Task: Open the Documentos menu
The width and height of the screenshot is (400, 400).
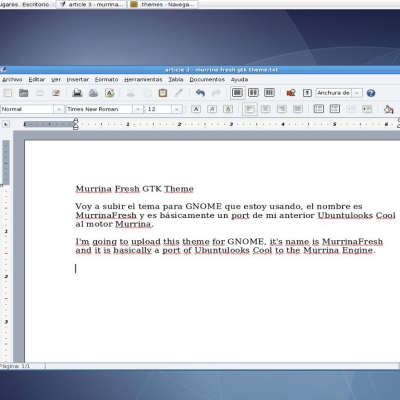Action: (x=207, y=79)
